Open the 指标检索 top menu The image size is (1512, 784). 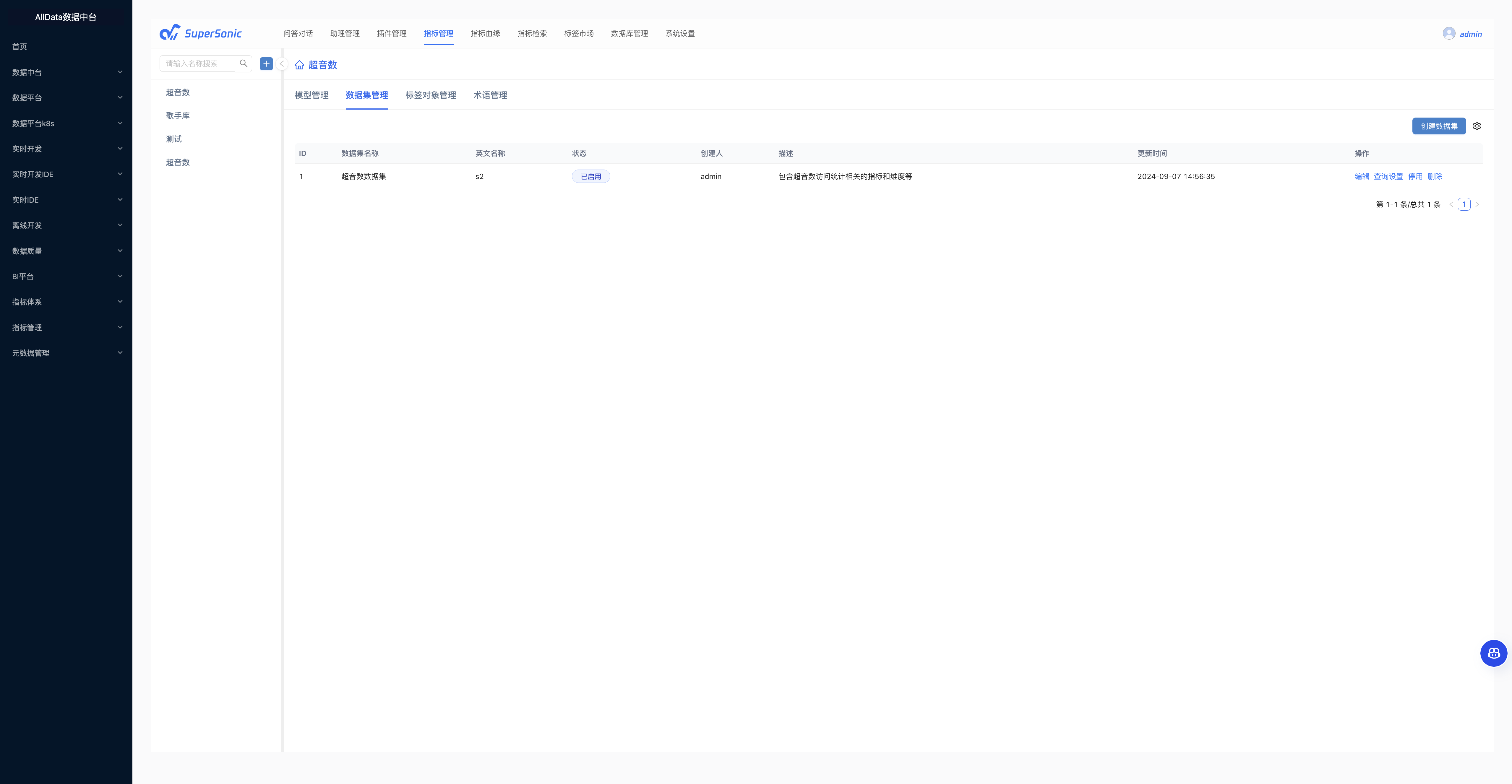pos(532,33)
